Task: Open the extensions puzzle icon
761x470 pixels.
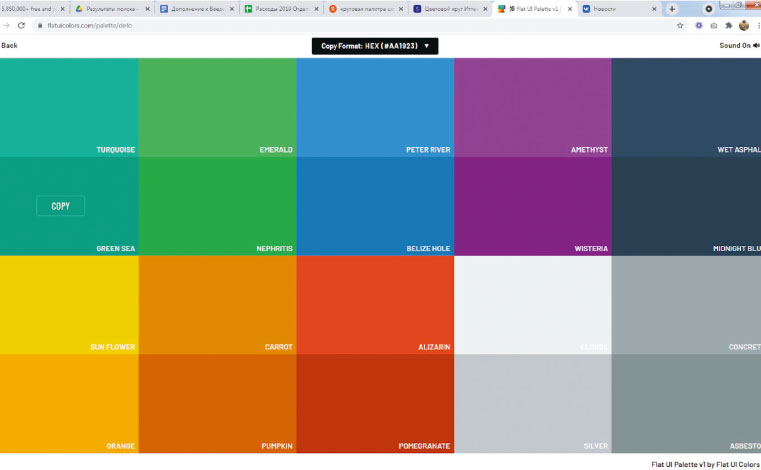Action: pos(728,25)
